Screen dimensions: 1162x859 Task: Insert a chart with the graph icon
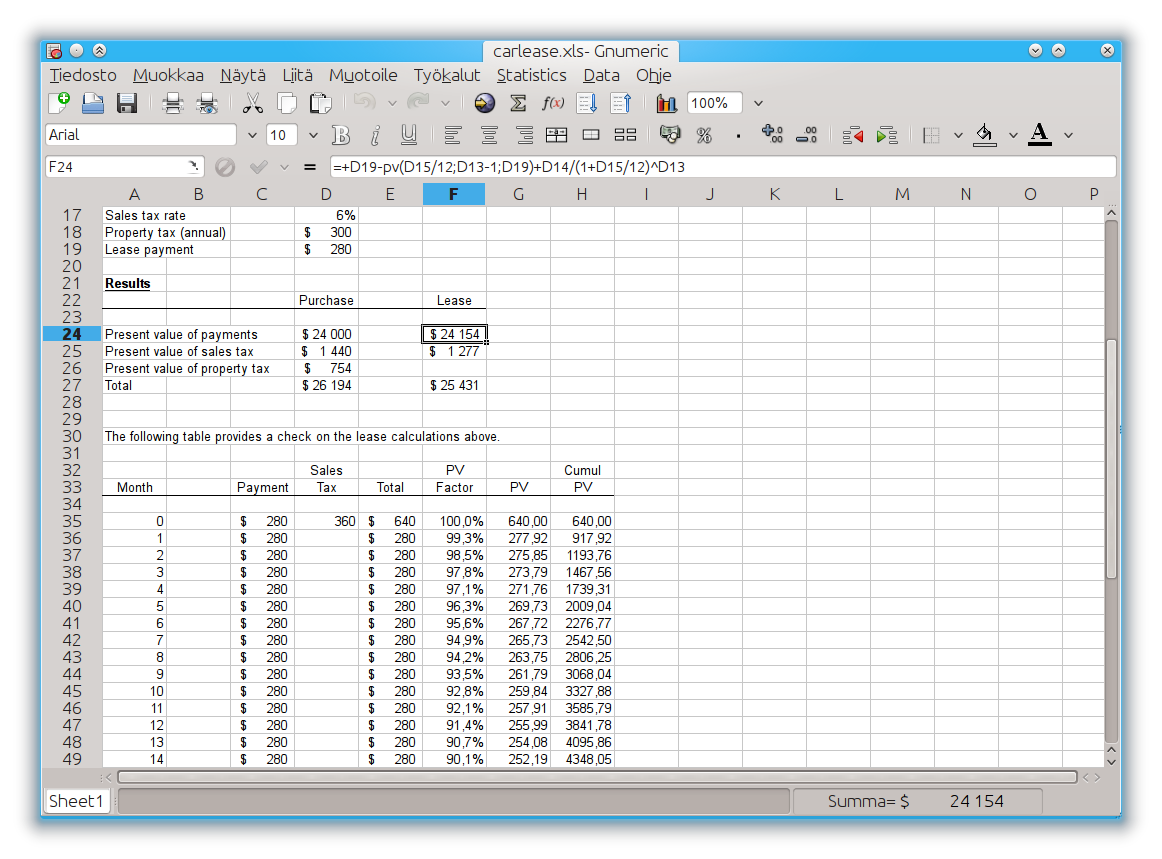667,103
